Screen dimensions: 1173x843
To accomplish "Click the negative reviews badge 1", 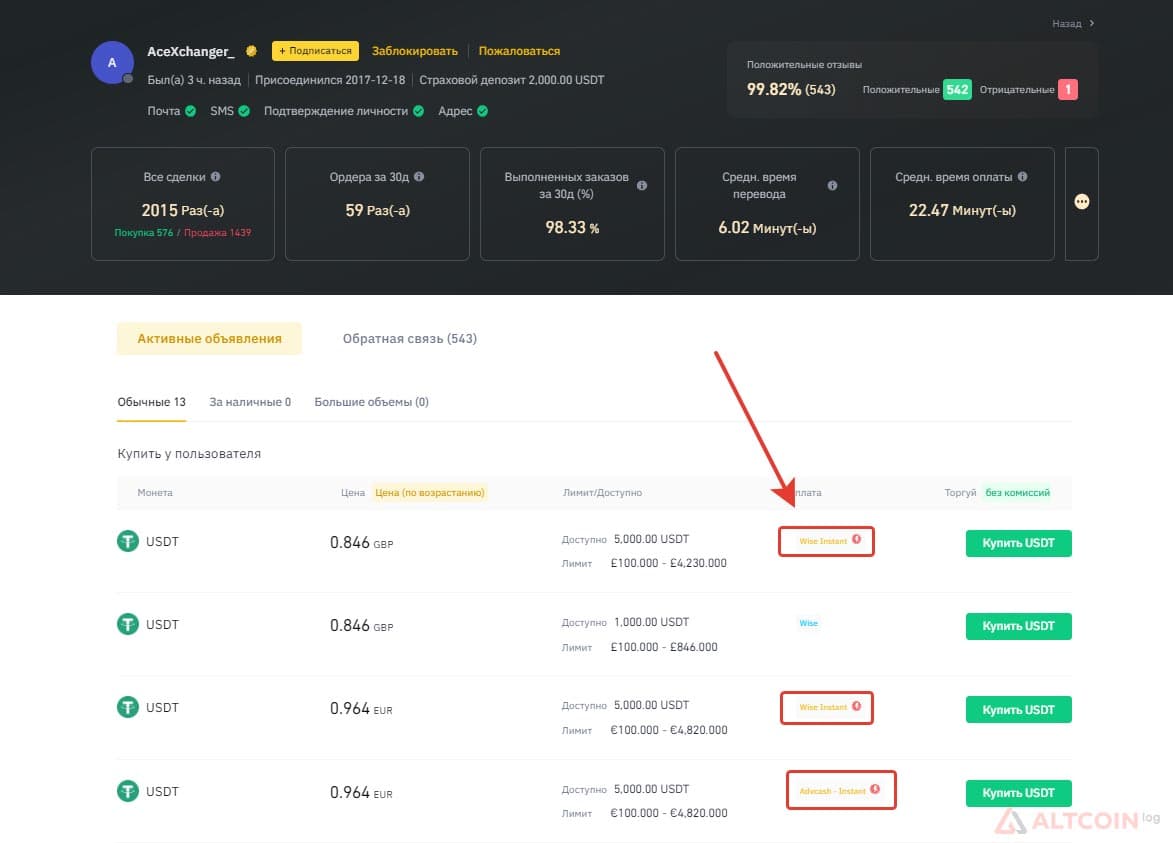I will [x=1068, y=89].
